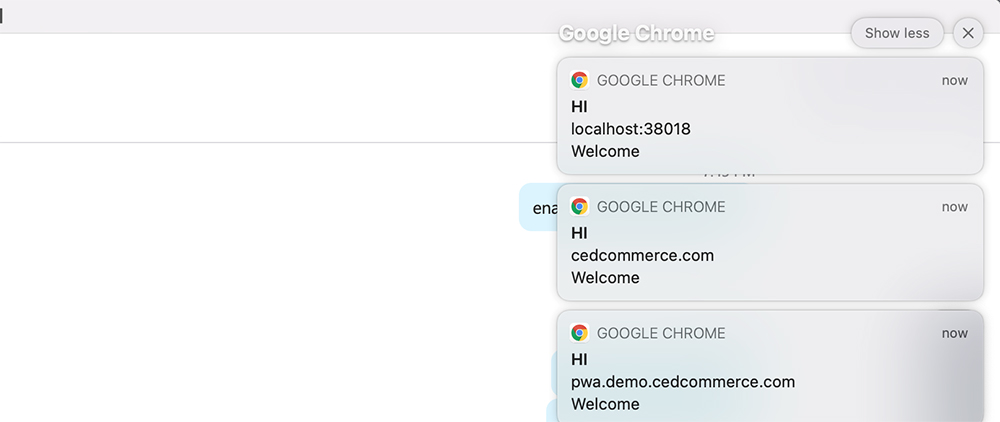The width and height of the screenshot is (1000, 422).
Task: Click GOOGLE CHROME label in first notification
Action: point(661,80)
